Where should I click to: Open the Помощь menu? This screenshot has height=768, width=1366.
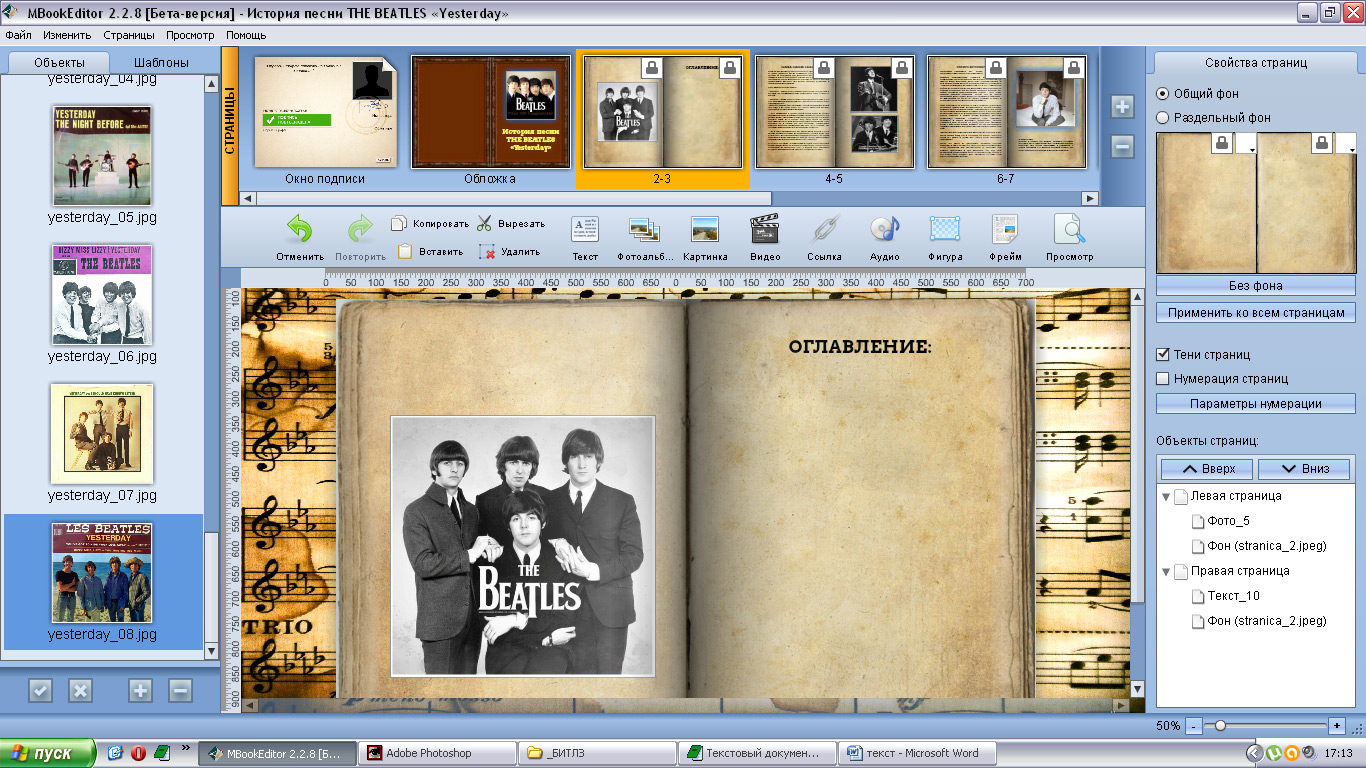tap(246, 35)
